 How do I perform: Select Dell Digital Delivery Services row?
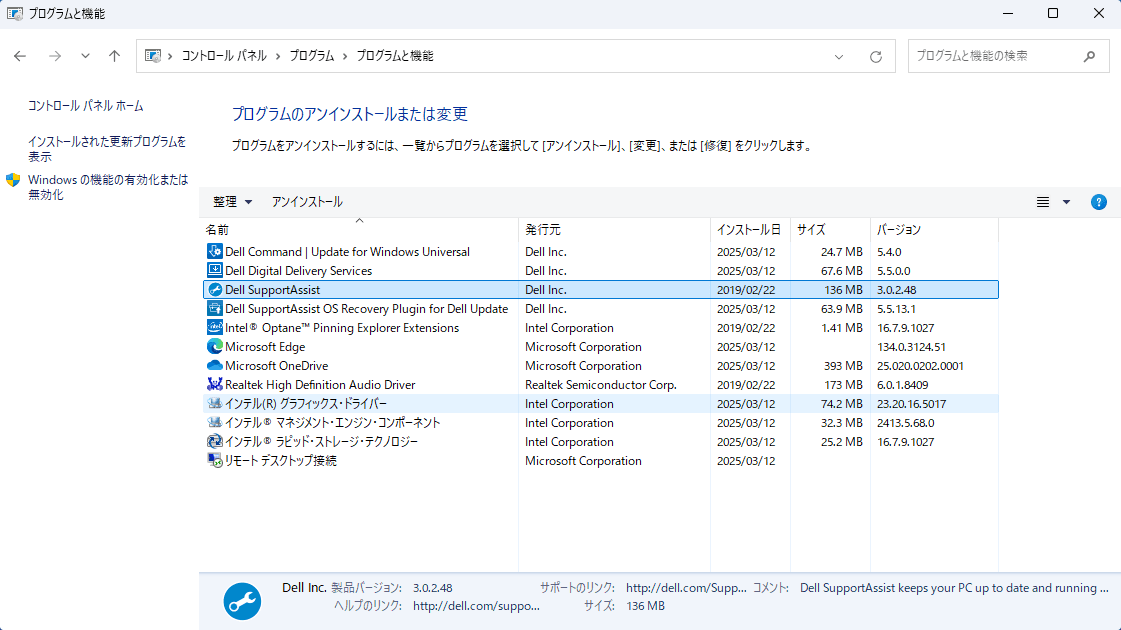pos(601,270)
